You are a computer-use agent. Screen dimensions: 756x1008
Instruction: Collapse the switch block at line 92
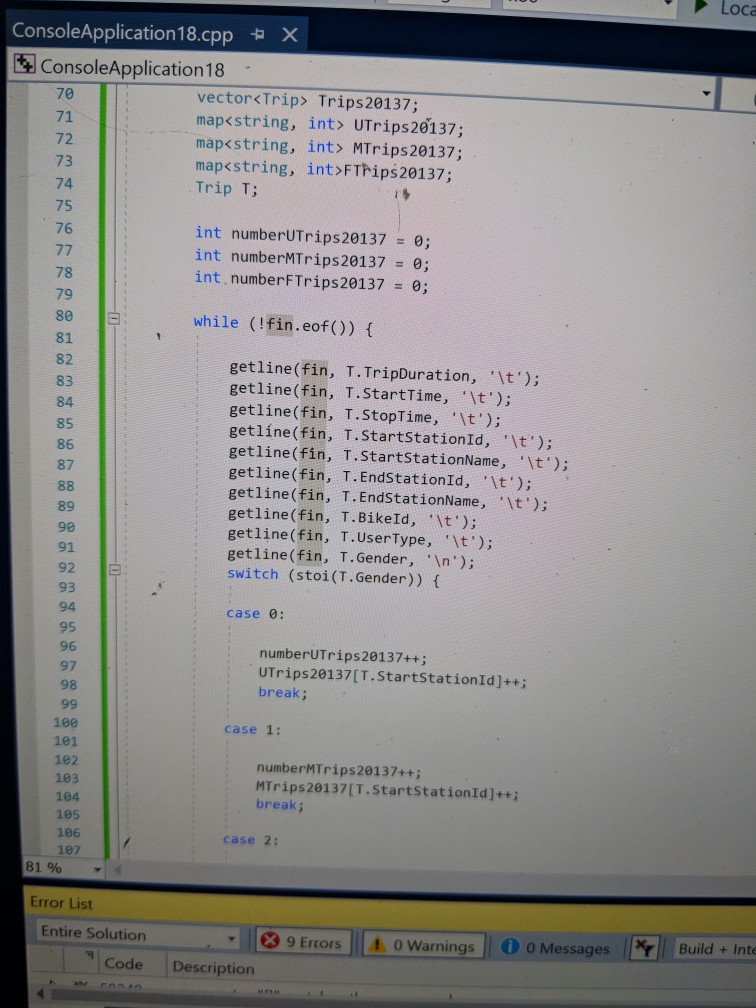(115, 570)
